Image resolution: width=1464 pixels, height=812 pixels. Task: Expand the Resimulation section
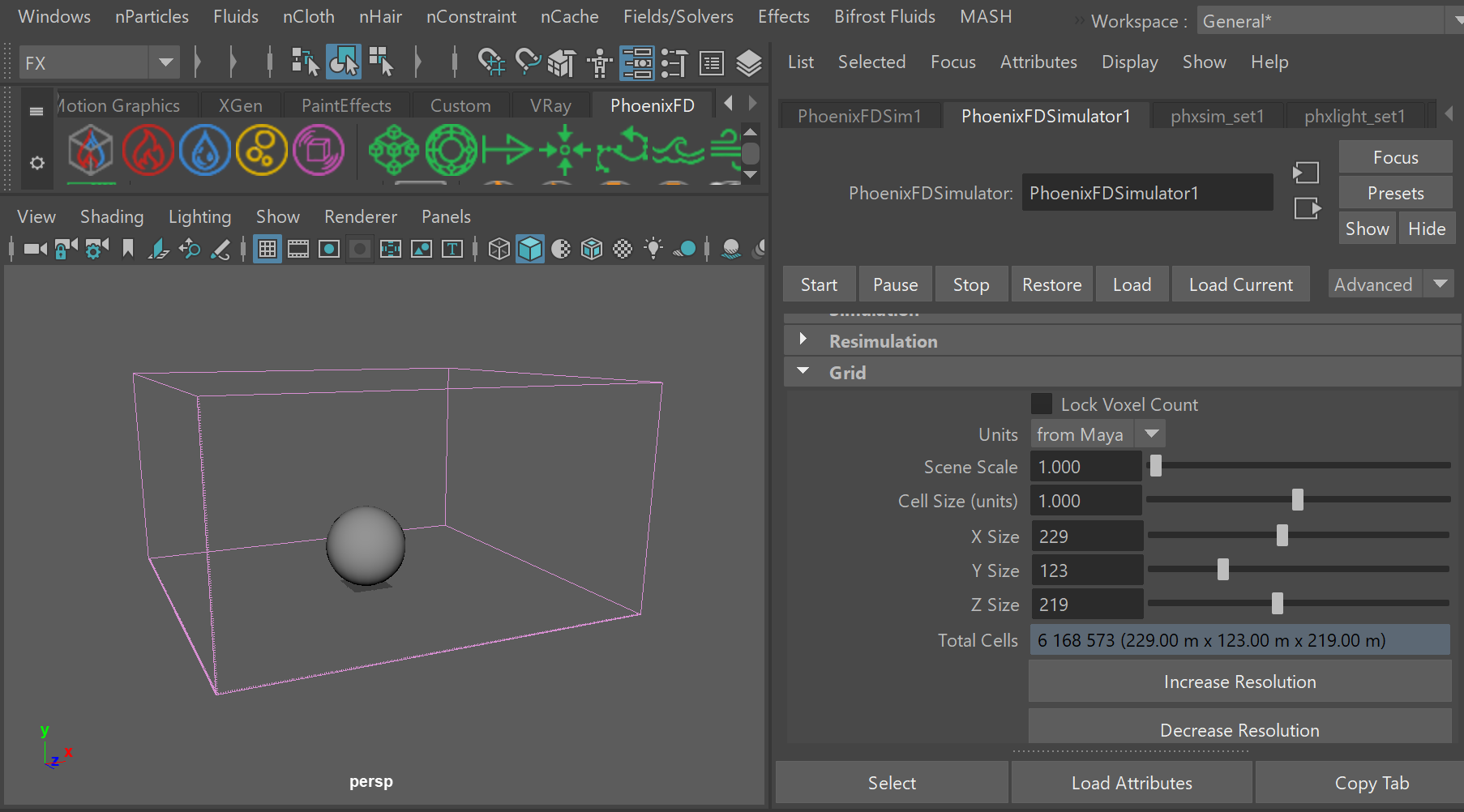coord(803,340)
